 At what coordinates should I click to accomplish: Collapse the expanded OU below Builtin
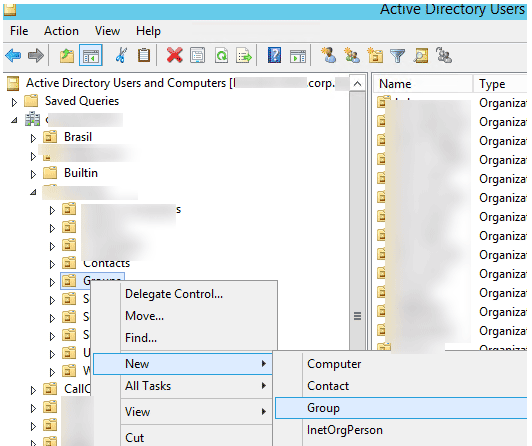[x=33, y=192]
